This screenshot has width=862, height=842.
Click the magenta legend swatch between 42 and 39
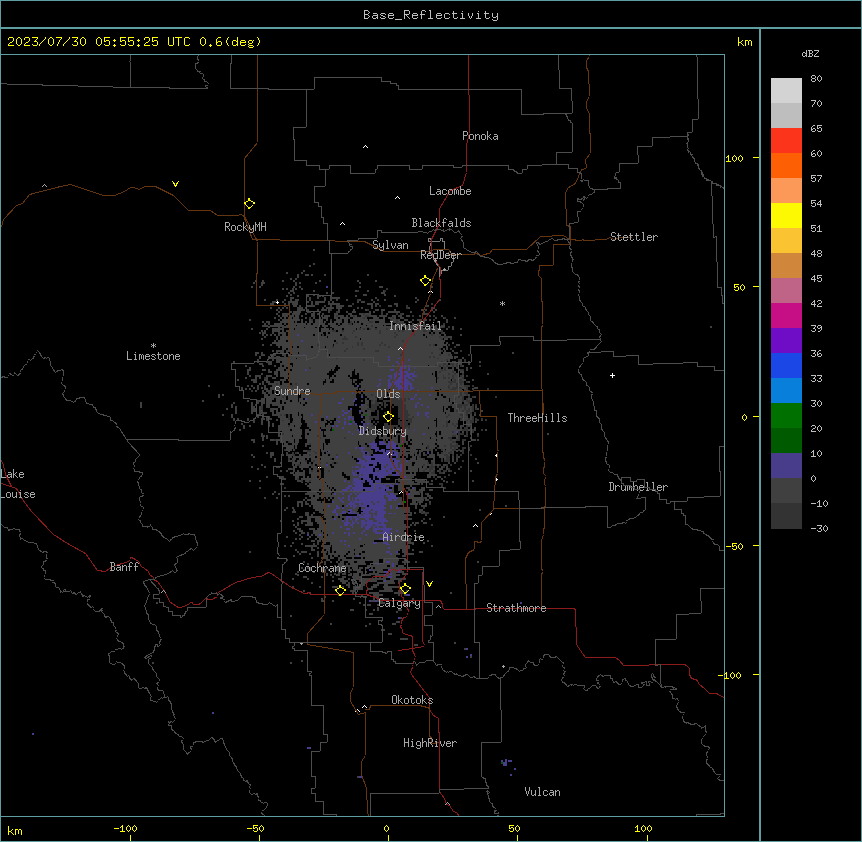786,315
